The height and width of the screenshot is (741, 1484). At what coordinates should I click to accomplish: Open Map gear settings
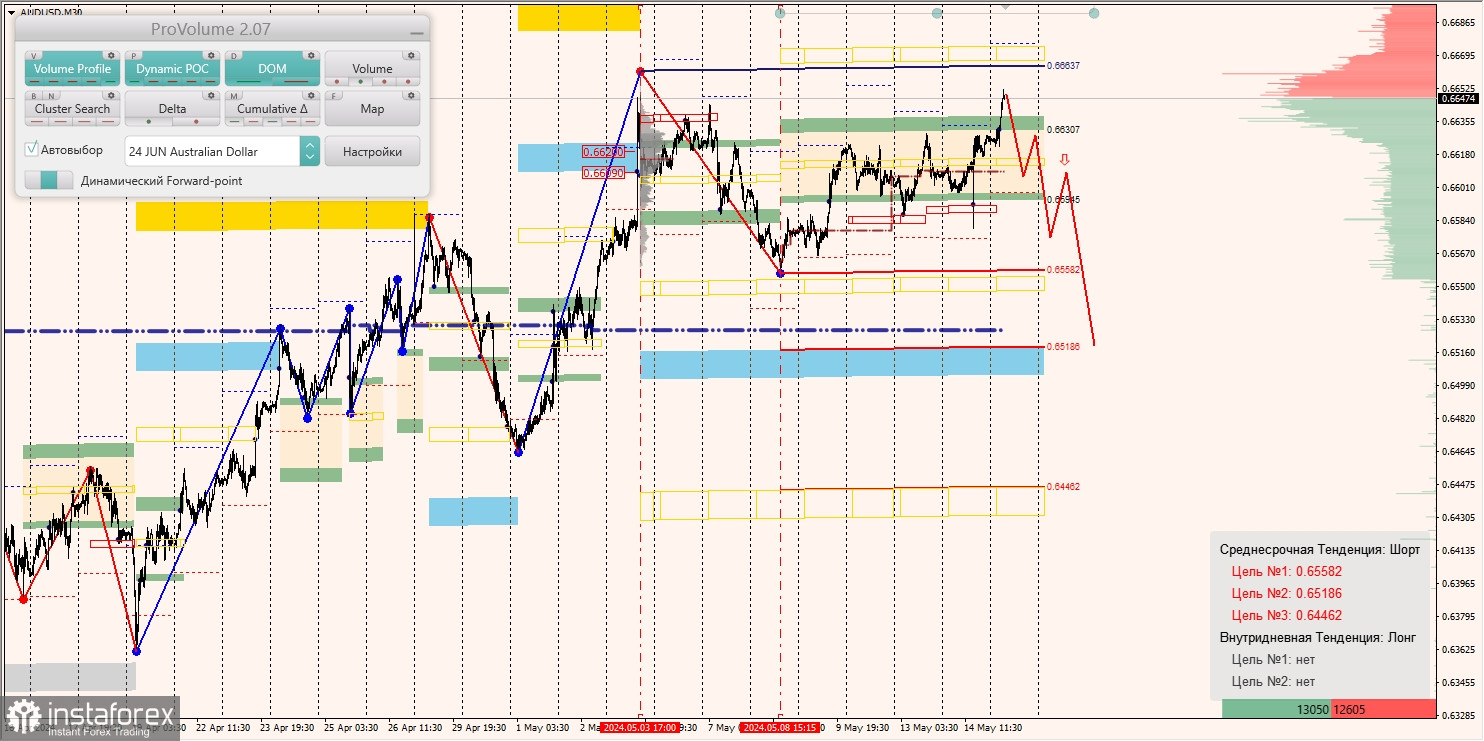coord(411,95)
